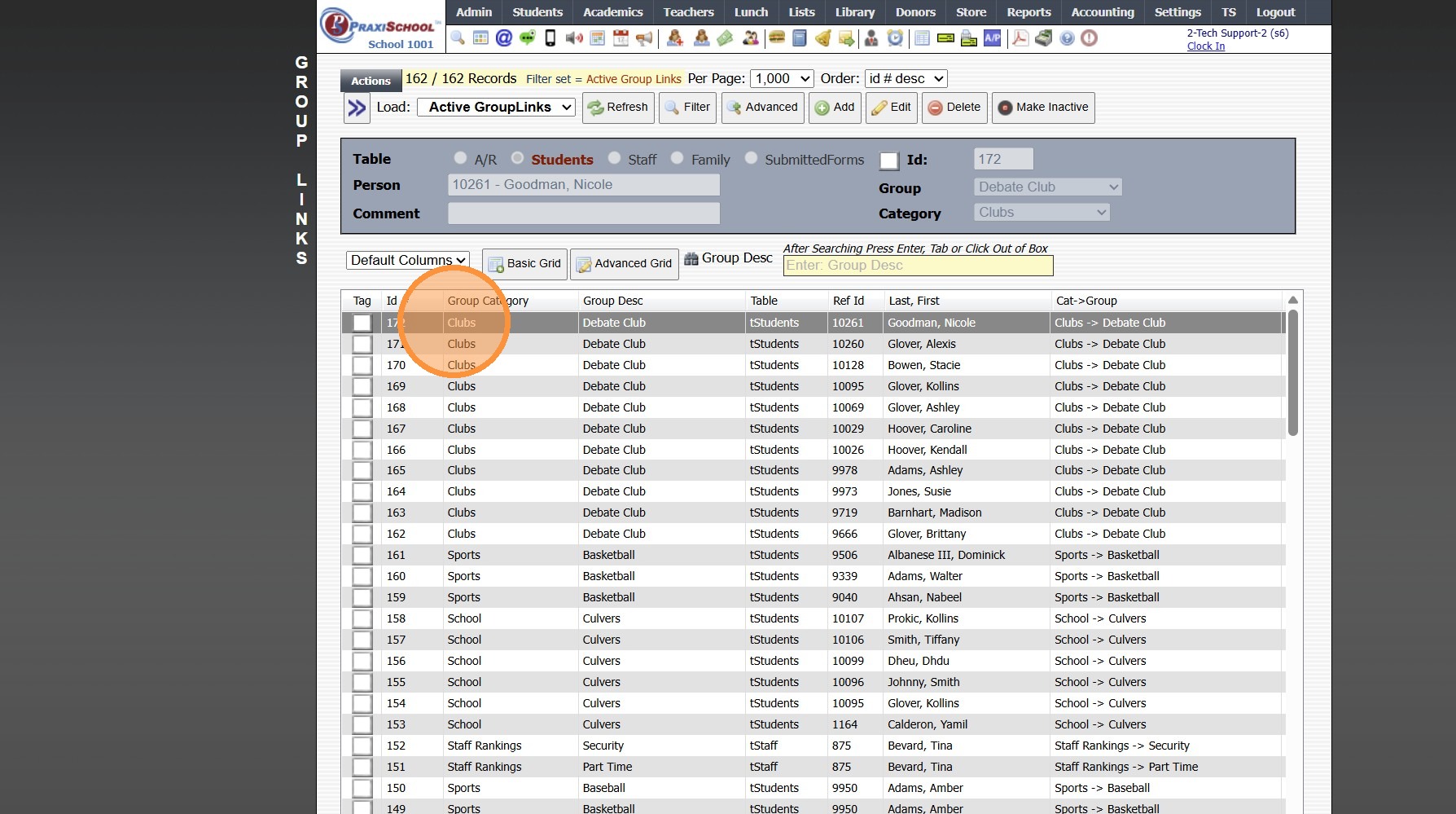Click the double-arrow expand icon beside Load
Image resolution: width=1456 pixels, height=814 pixels.
pos(357,108)
